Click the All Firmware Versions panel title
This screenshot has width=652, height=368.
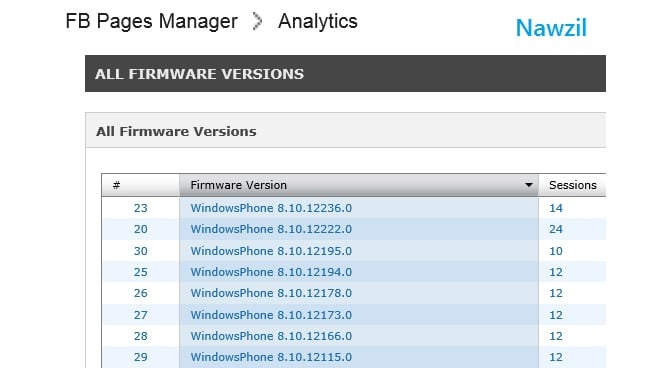pyautogui.click(x=176, y=131)
